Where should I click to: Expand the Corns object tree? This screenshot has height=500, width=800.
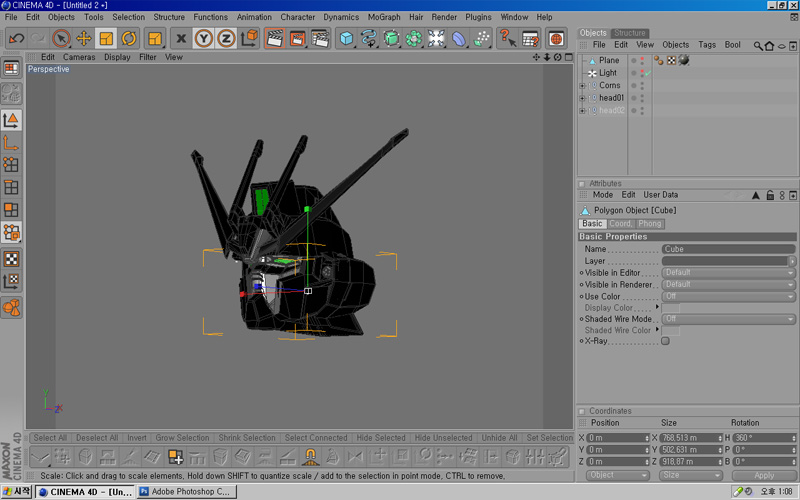tap(582, 86)
